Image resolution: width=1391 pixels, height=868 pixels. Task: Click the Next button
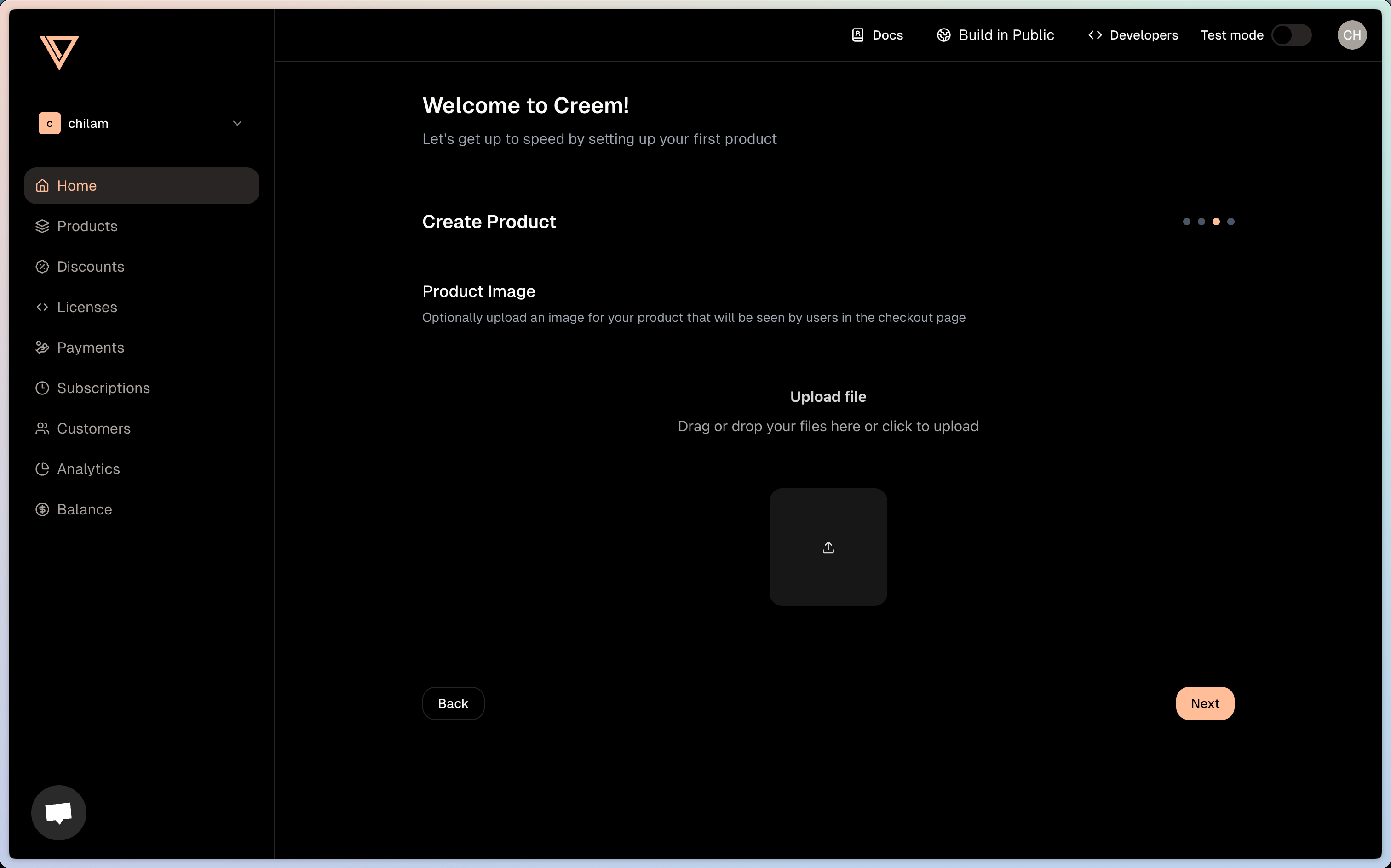pos(1205,703)
